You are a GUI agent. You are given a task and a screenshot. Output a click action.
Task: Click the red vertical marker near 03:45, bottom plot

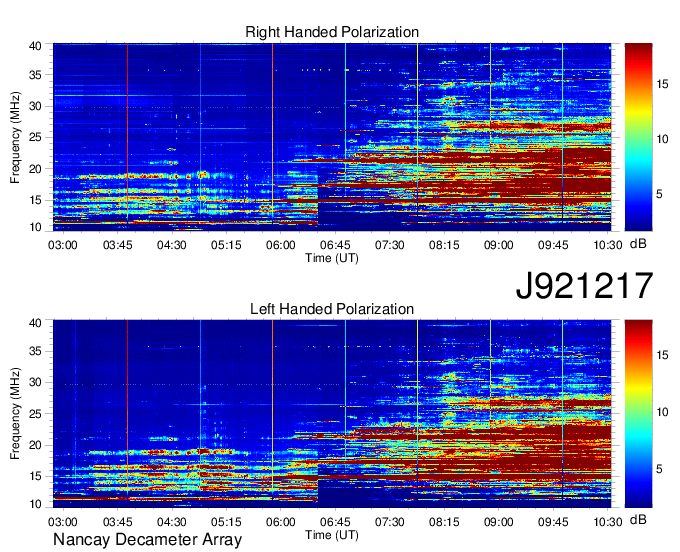point(128,410)
